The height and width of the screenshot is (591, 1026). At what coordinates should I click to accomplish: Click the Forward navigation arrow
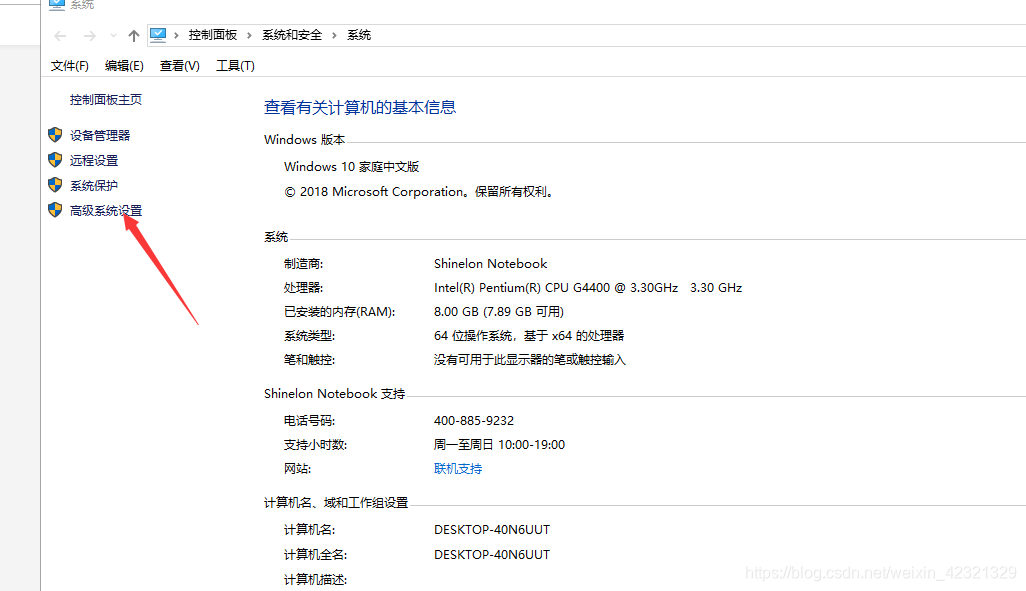(x=90, y=36)
